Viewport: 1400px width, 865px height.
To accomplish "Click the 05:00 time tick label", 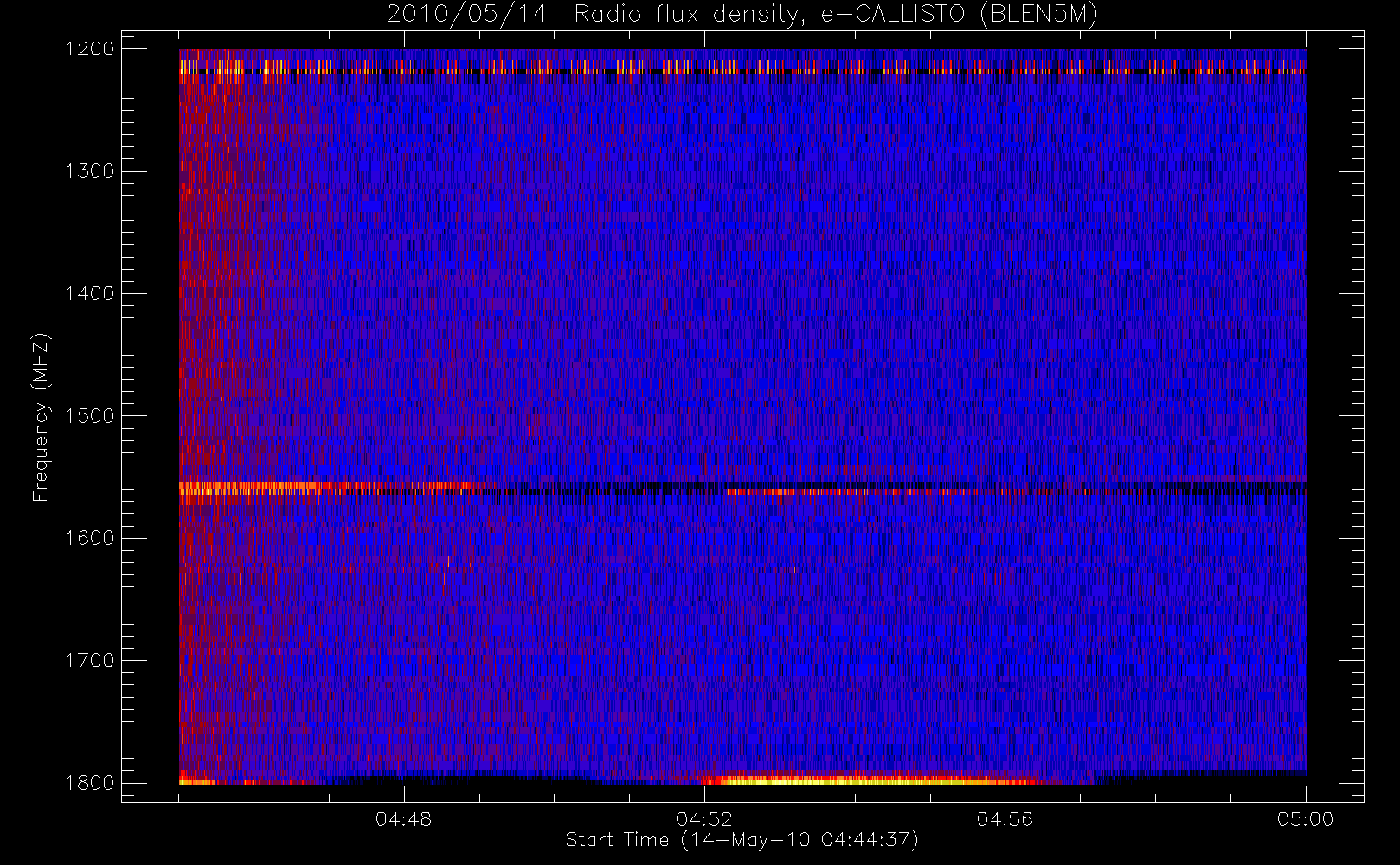I will pyautogui.click(x=1305, y=819).
